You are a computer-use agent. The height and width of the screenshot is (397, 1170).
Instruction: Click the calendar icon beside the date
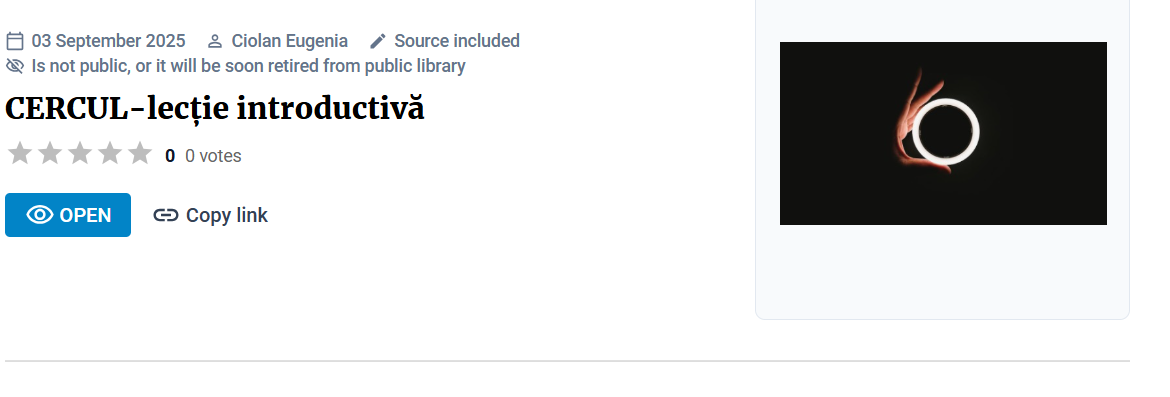pos(15,40)
